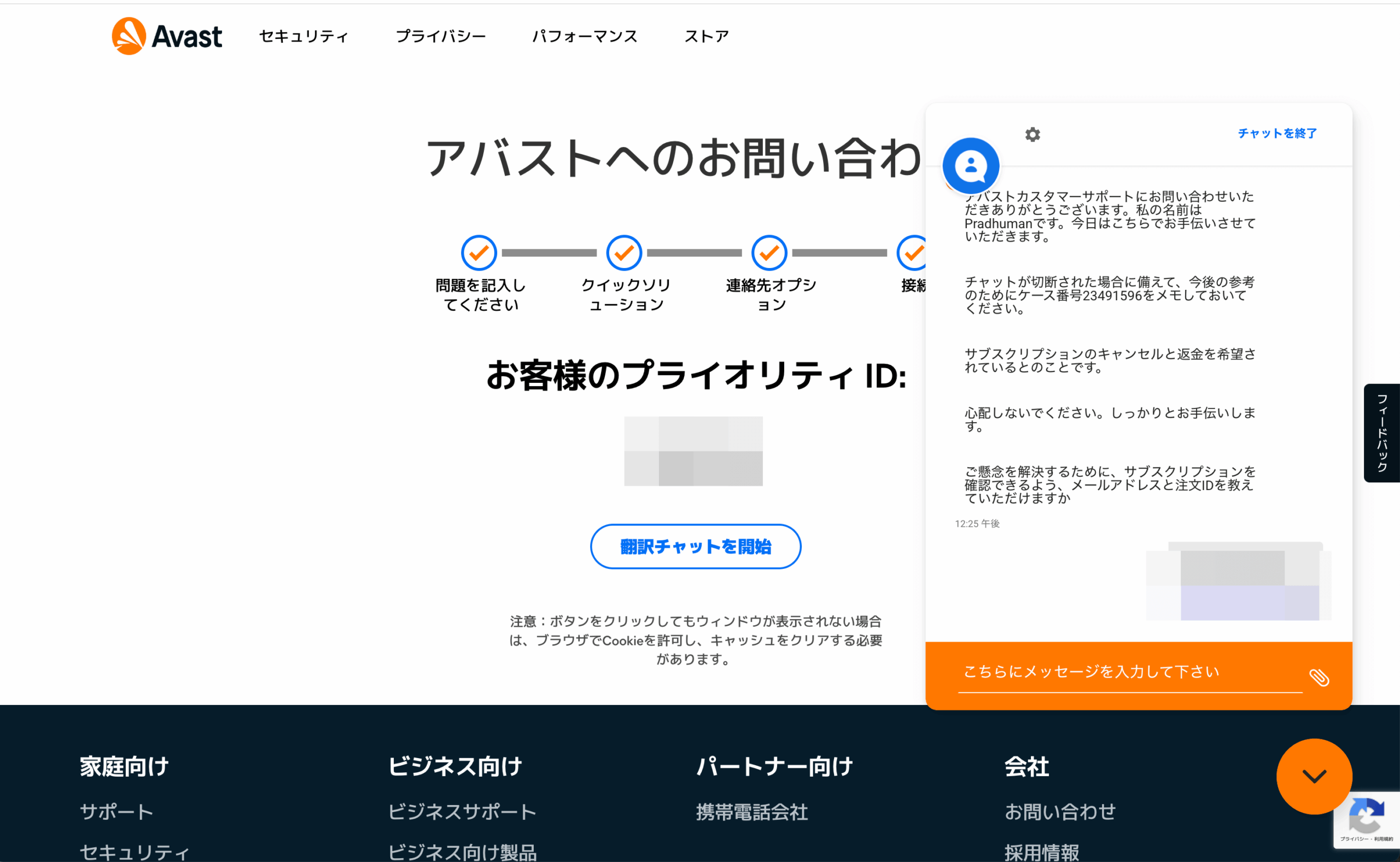This screenshot has width=1400, height=862.
Task: Open ビジネスサポート footer link
Action: [462, 811]
